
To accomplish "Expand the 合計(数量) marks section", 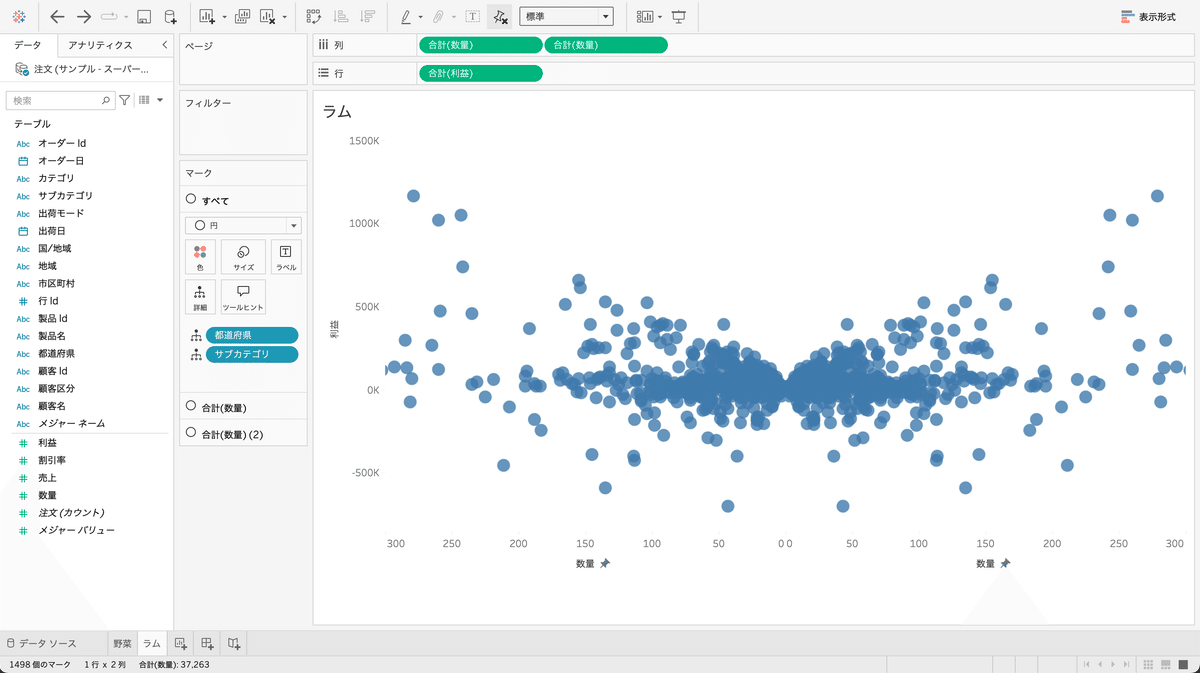I will [243, 407].
